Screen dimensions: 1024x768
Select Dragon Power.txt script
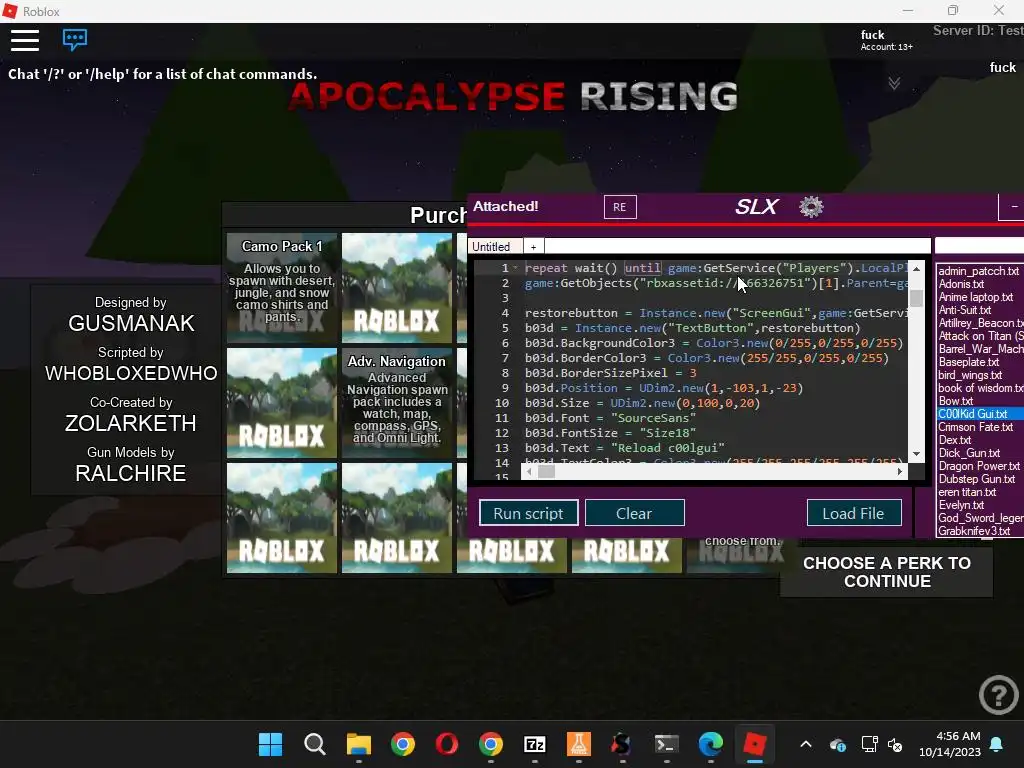coord(979,466)
